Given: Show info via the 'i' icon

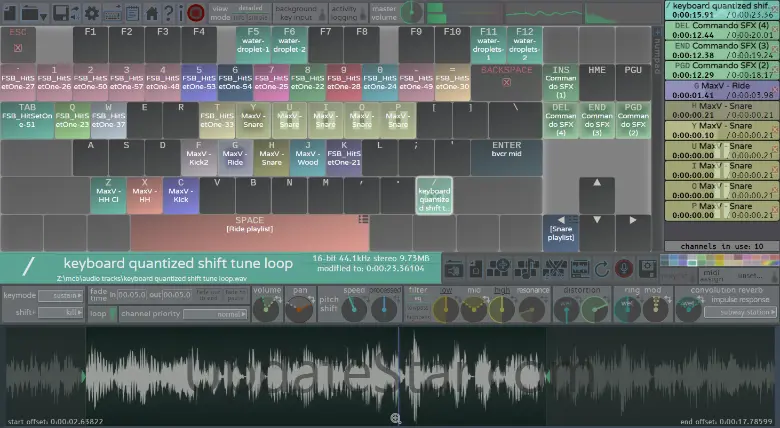Looking at the screenshot, I should 180,13.
